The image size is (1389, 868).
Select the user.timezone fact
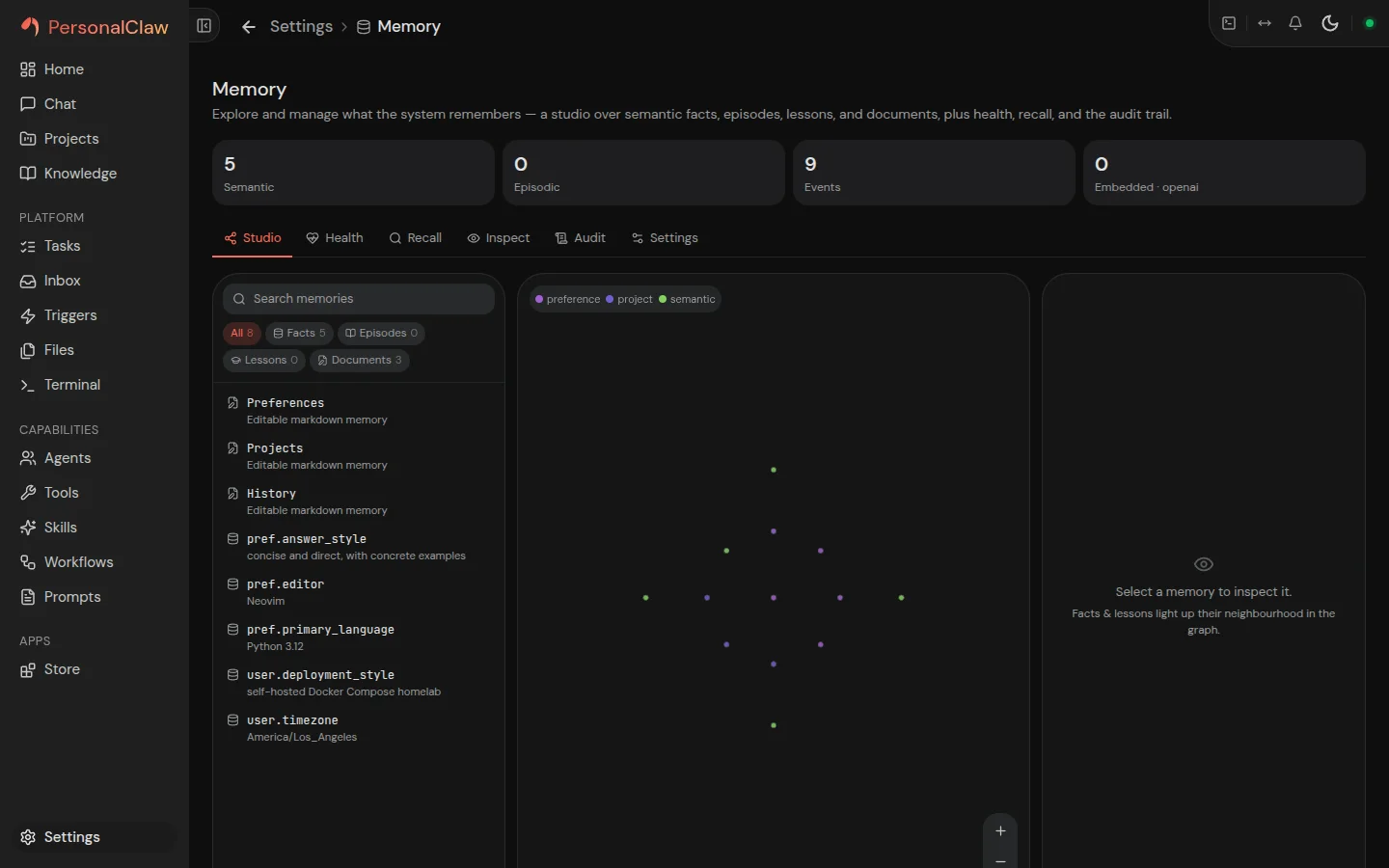tap(359, 728)
